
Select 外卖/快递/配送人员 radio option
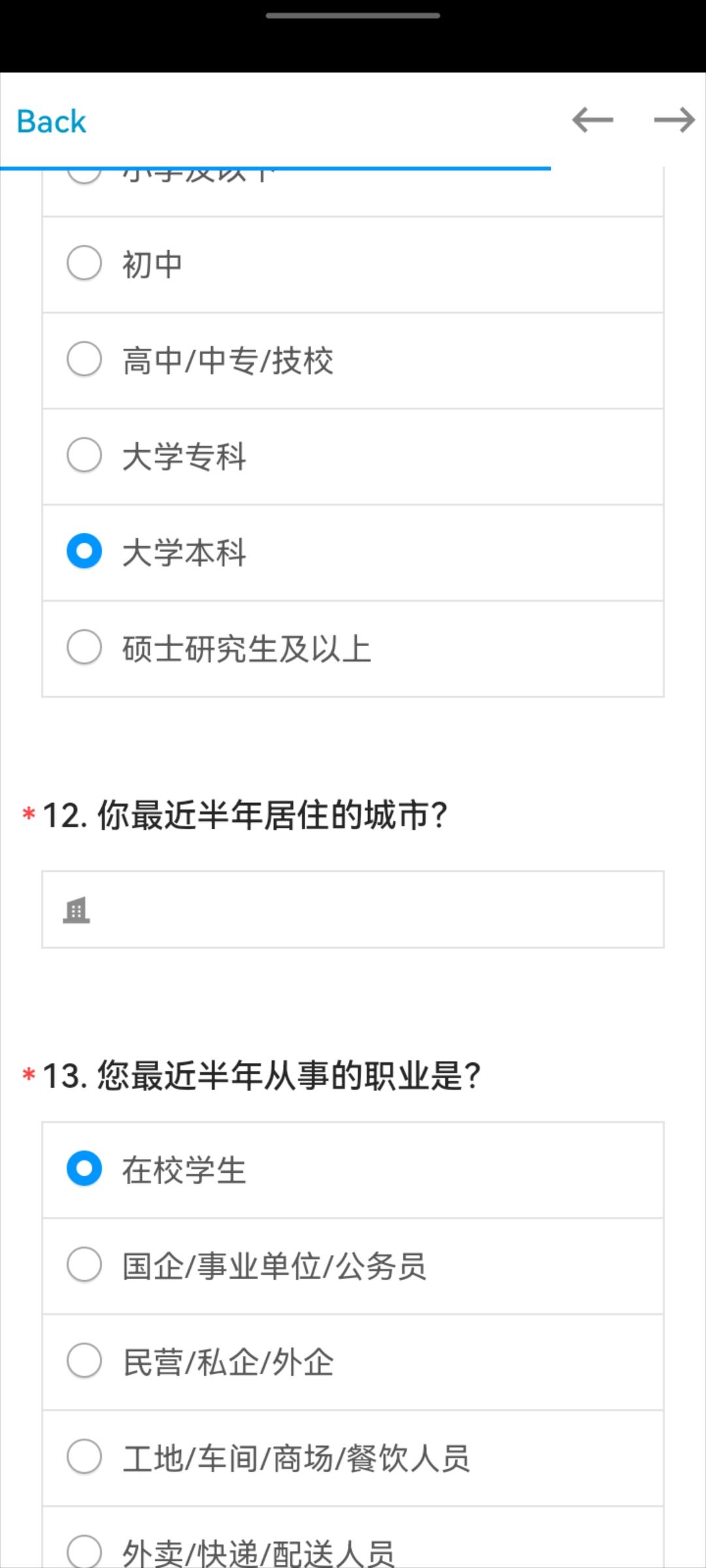pos(84,1551)
